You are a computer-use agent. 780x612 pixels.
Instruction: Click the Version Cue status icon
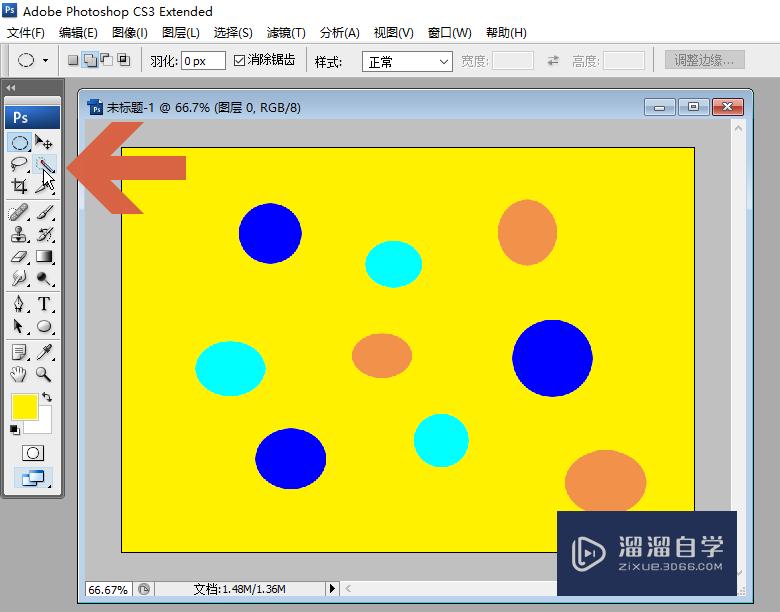[144, 589]
